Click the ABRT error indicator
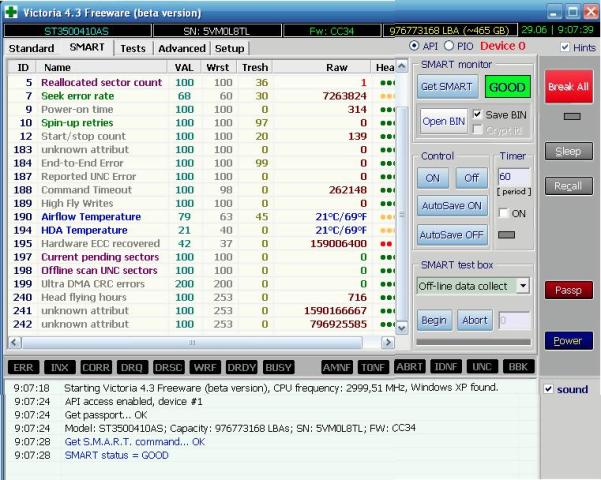This screenshot has height=480, width=601. 410,367
